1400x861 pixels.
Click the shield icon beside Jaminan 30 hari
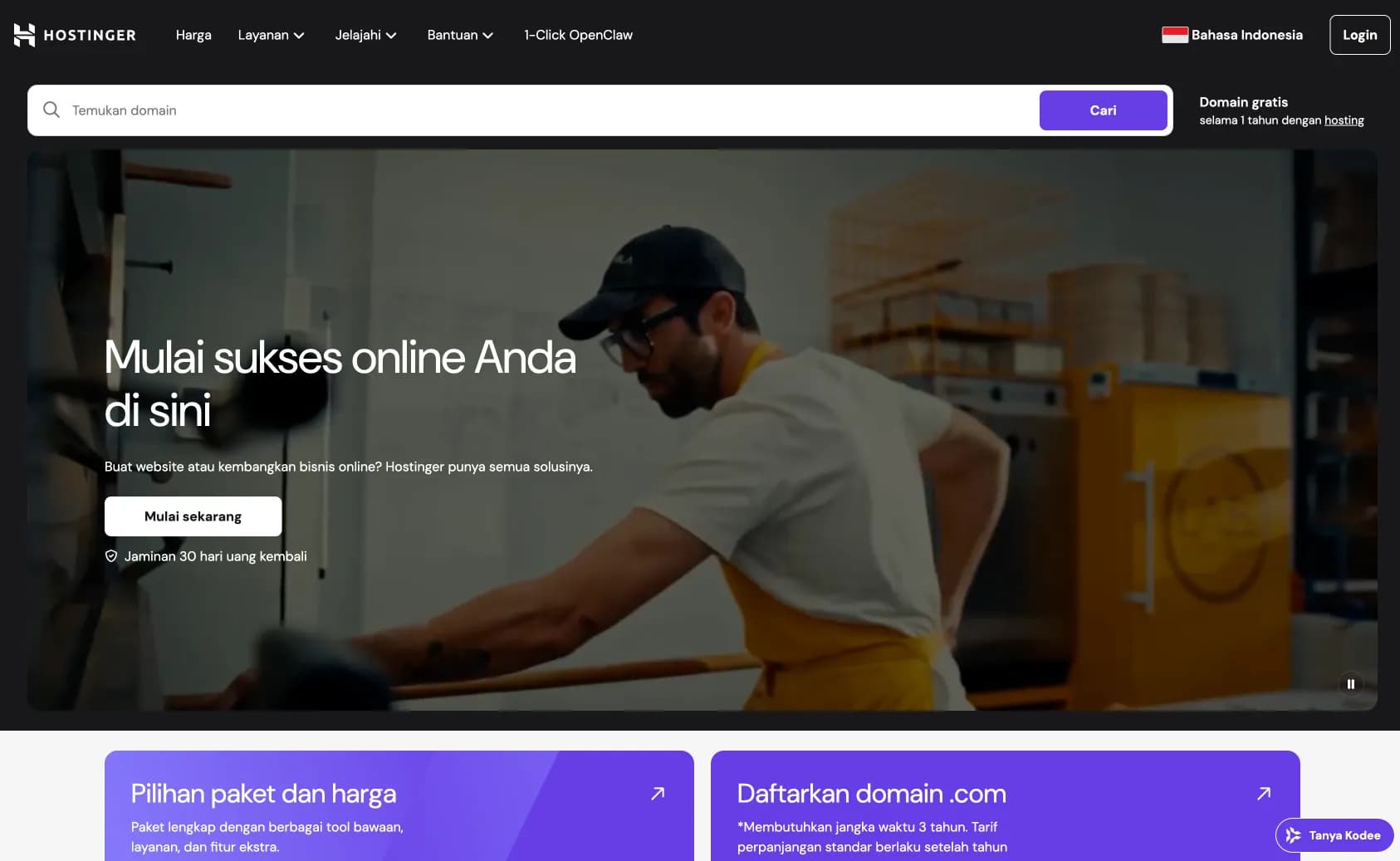point(111,556)
